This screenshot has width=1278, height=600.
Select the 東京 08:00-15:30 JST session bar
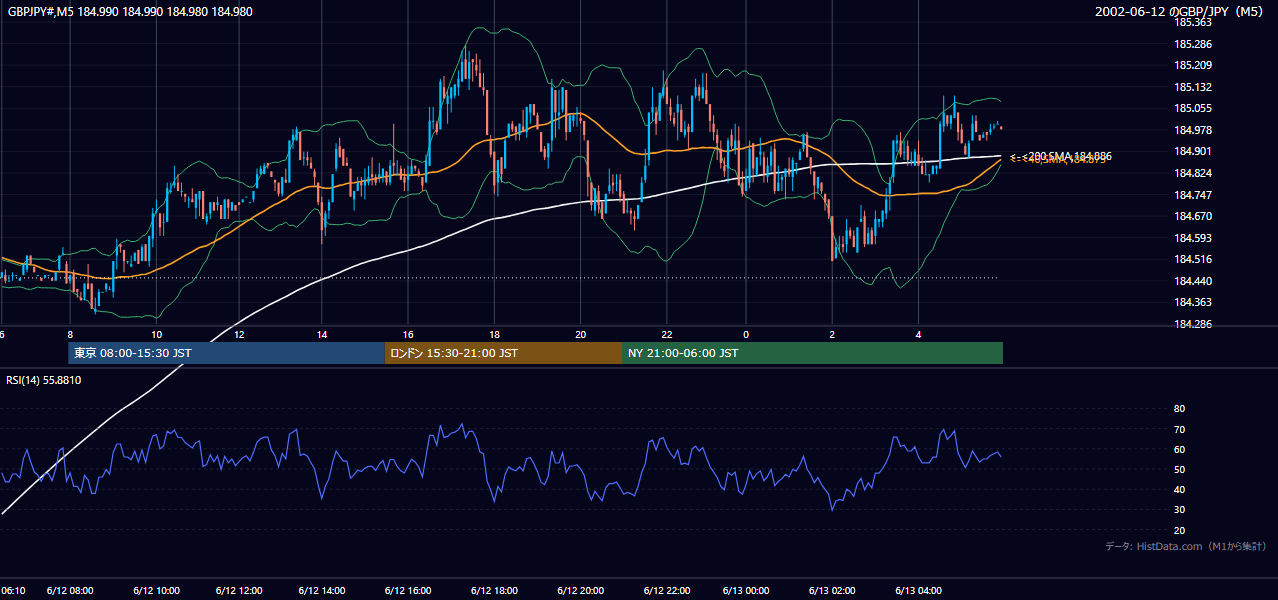226,353
